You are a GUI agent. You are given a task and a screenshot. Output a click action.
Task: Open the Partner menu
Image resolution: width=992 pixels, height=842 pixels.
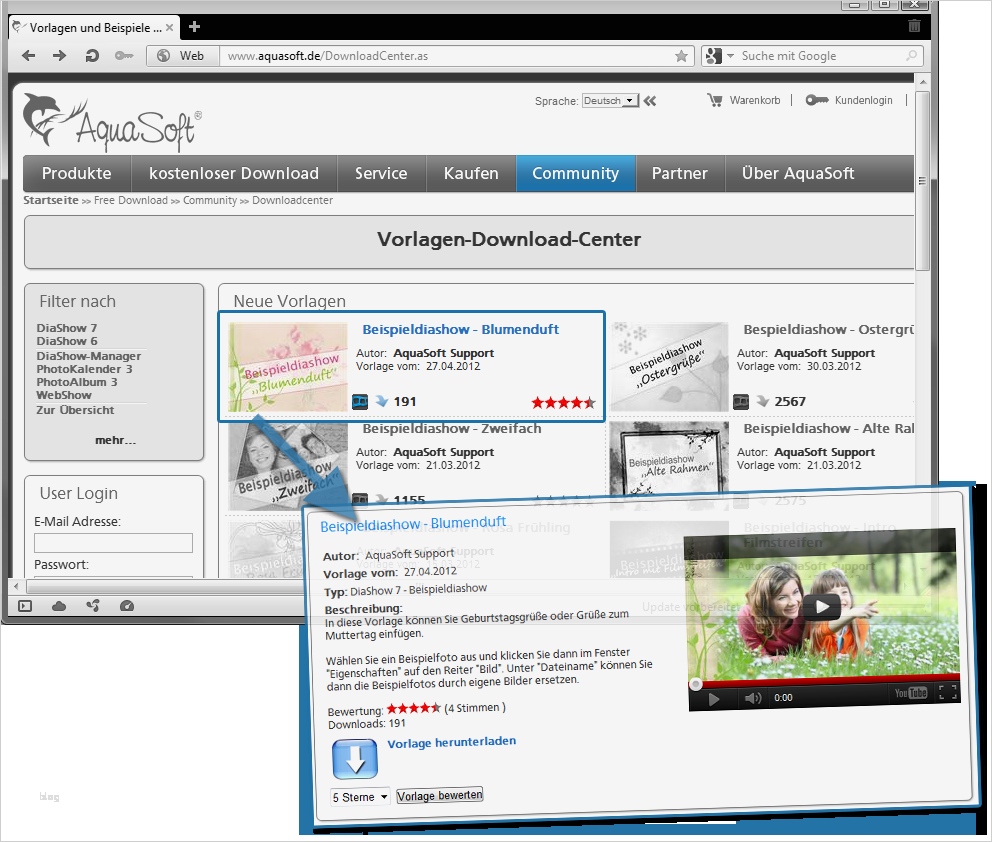679,173
